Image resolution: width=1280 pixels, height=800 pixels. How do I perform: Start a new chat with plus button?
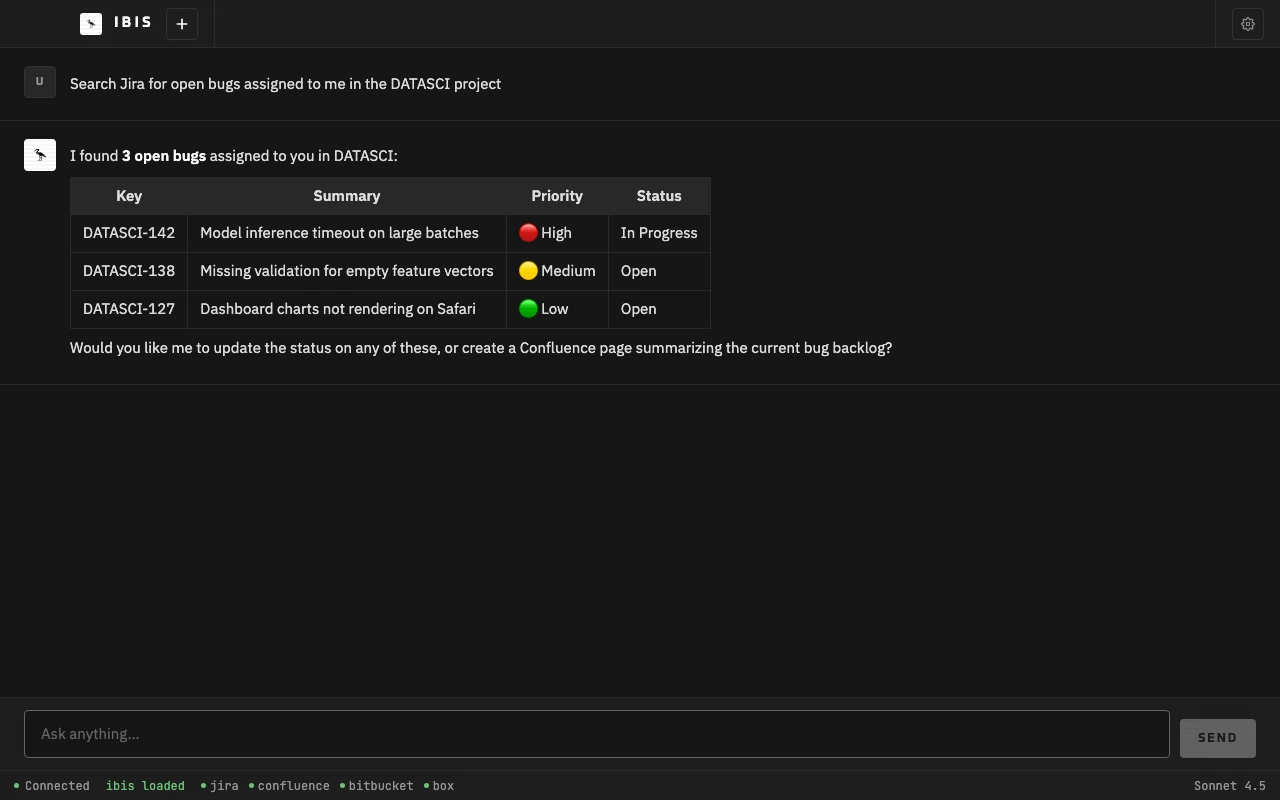(182, 24)
